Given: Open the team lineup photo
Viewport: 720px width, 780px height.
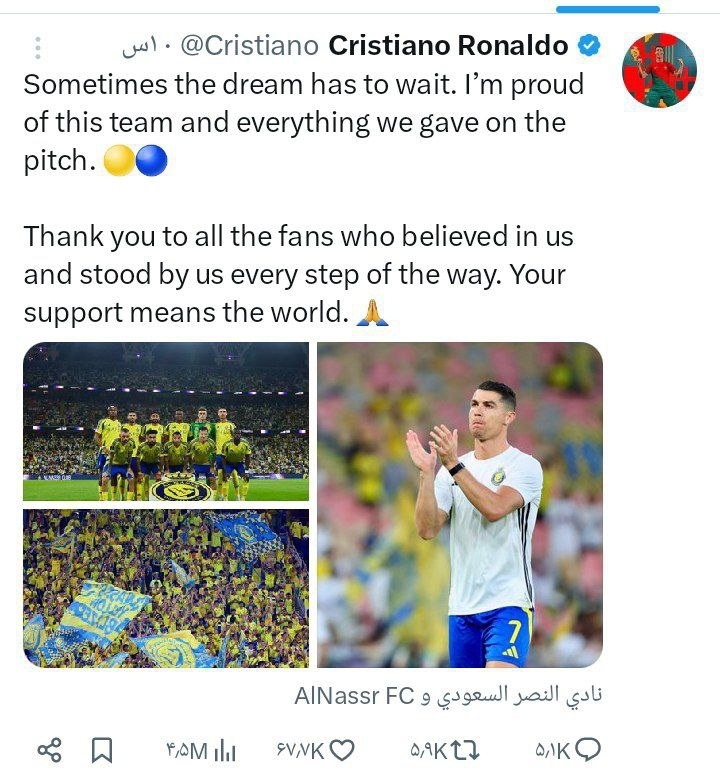Looking at the screenshot, I should click(166, 422).
